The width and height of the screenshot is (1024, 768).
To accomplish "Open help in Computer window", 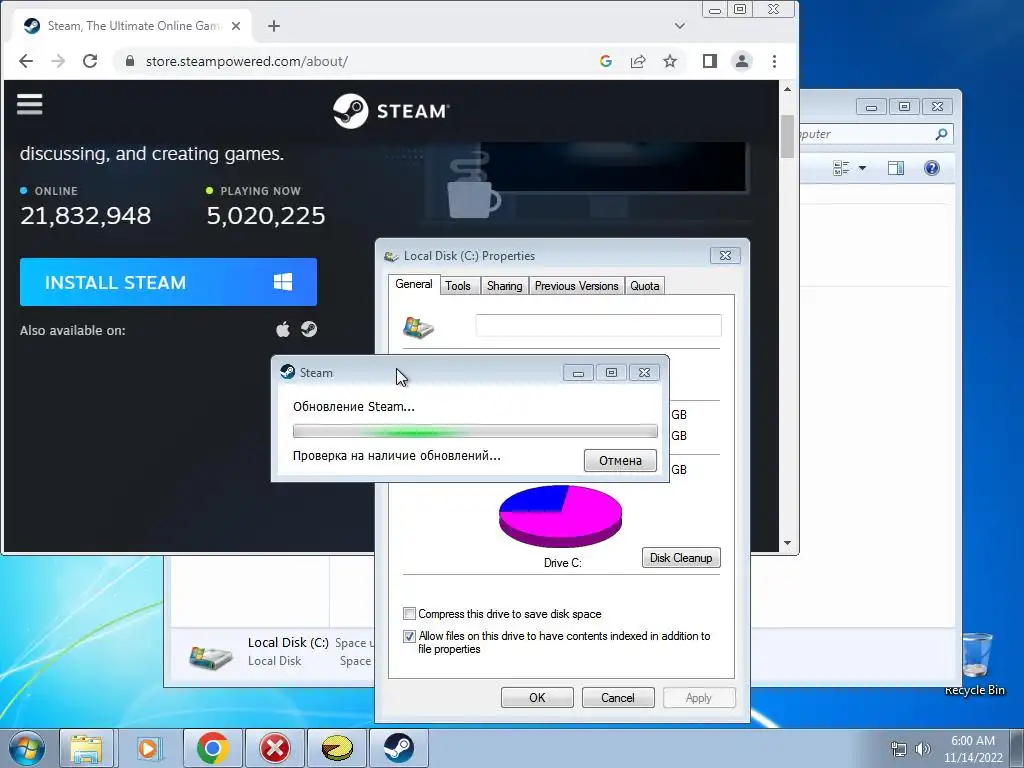I will (x=932, y=168).
